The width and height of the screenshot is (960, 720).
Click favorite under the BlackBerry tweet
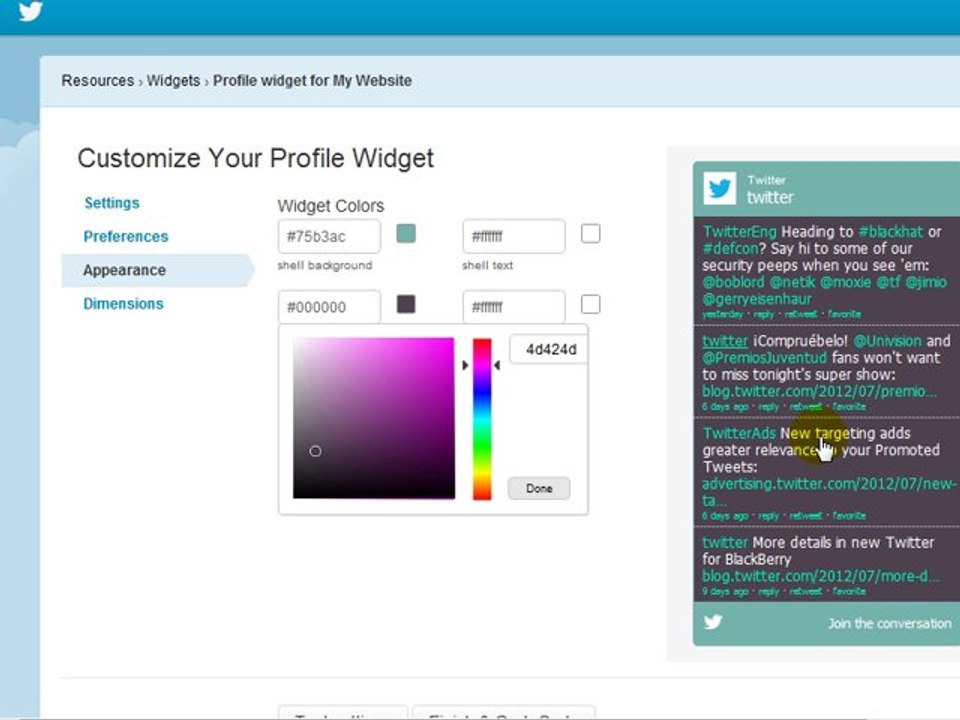coord(849,591)
